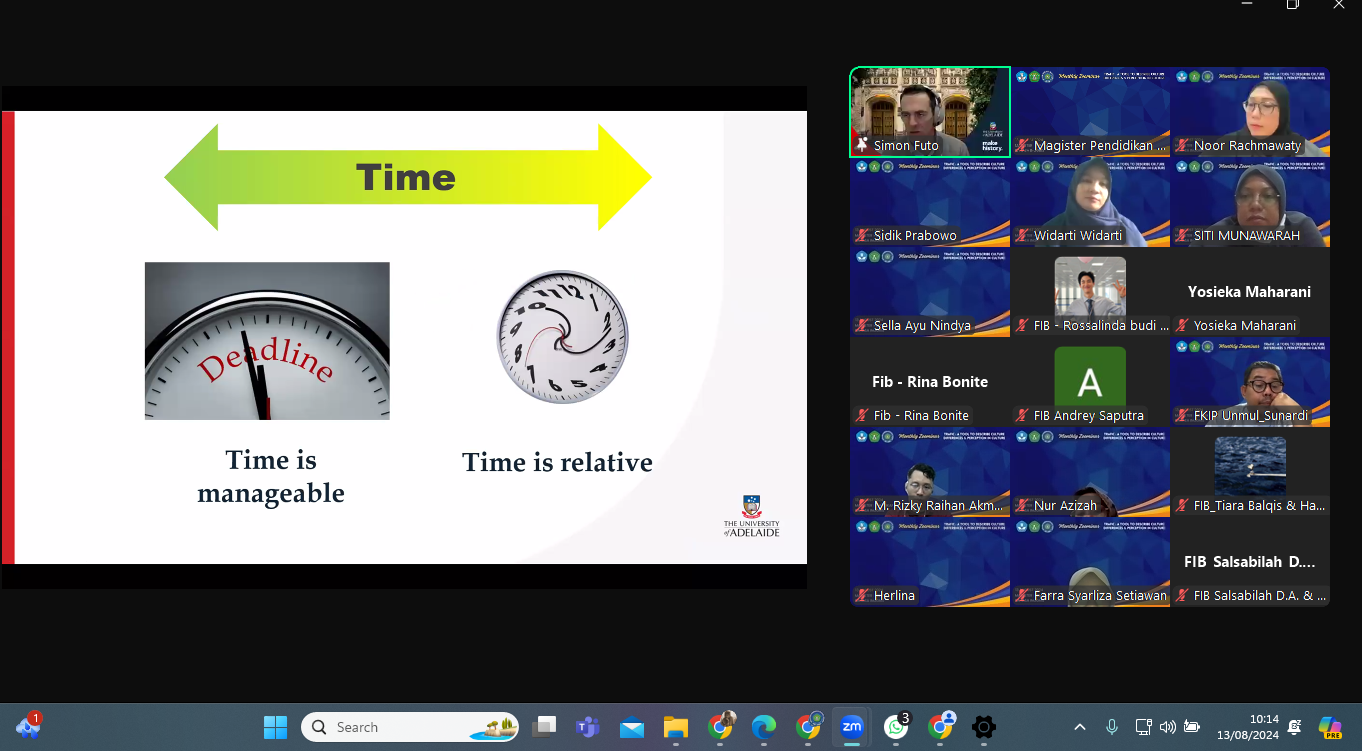Open Zoom from the taskbar
Image resolution: width=1362 pixels, height=751 pixels.
[851, 727]
